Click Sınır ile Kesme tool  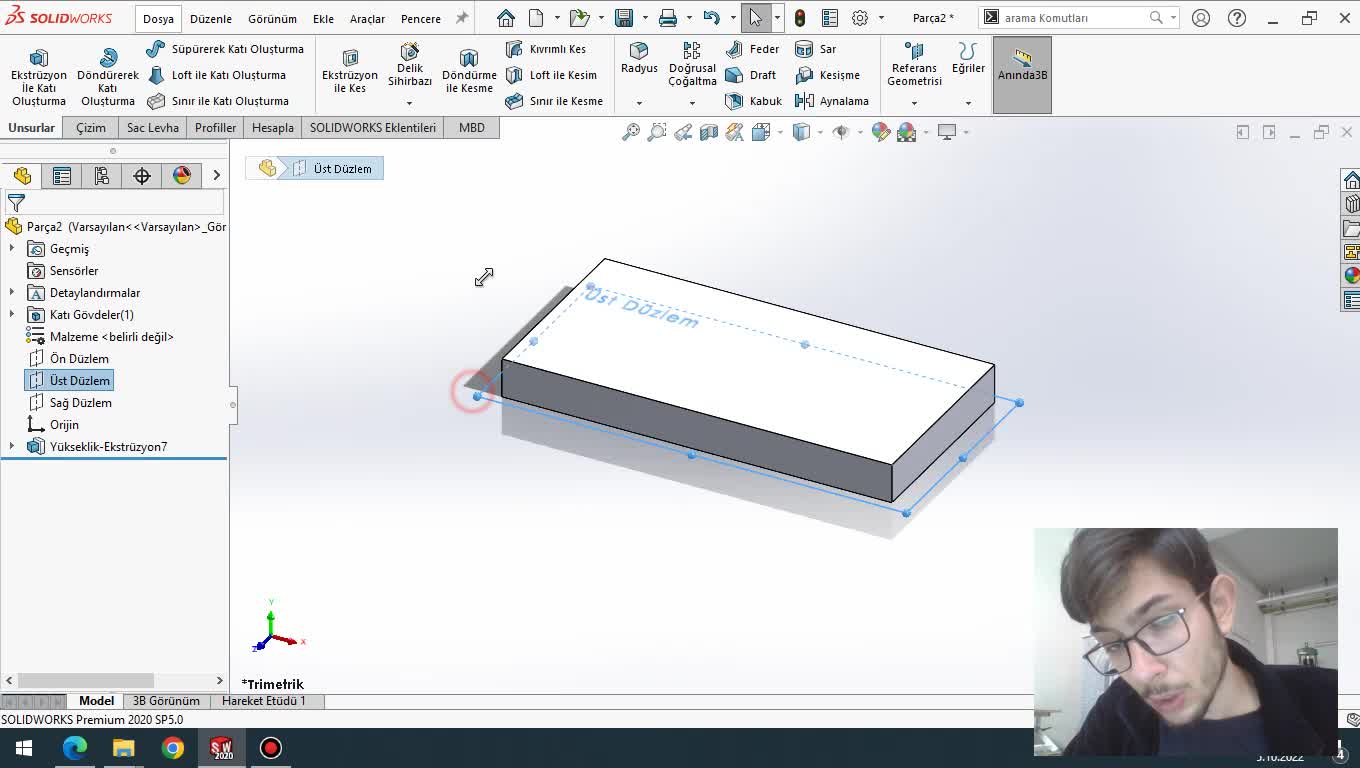(554, 101)
